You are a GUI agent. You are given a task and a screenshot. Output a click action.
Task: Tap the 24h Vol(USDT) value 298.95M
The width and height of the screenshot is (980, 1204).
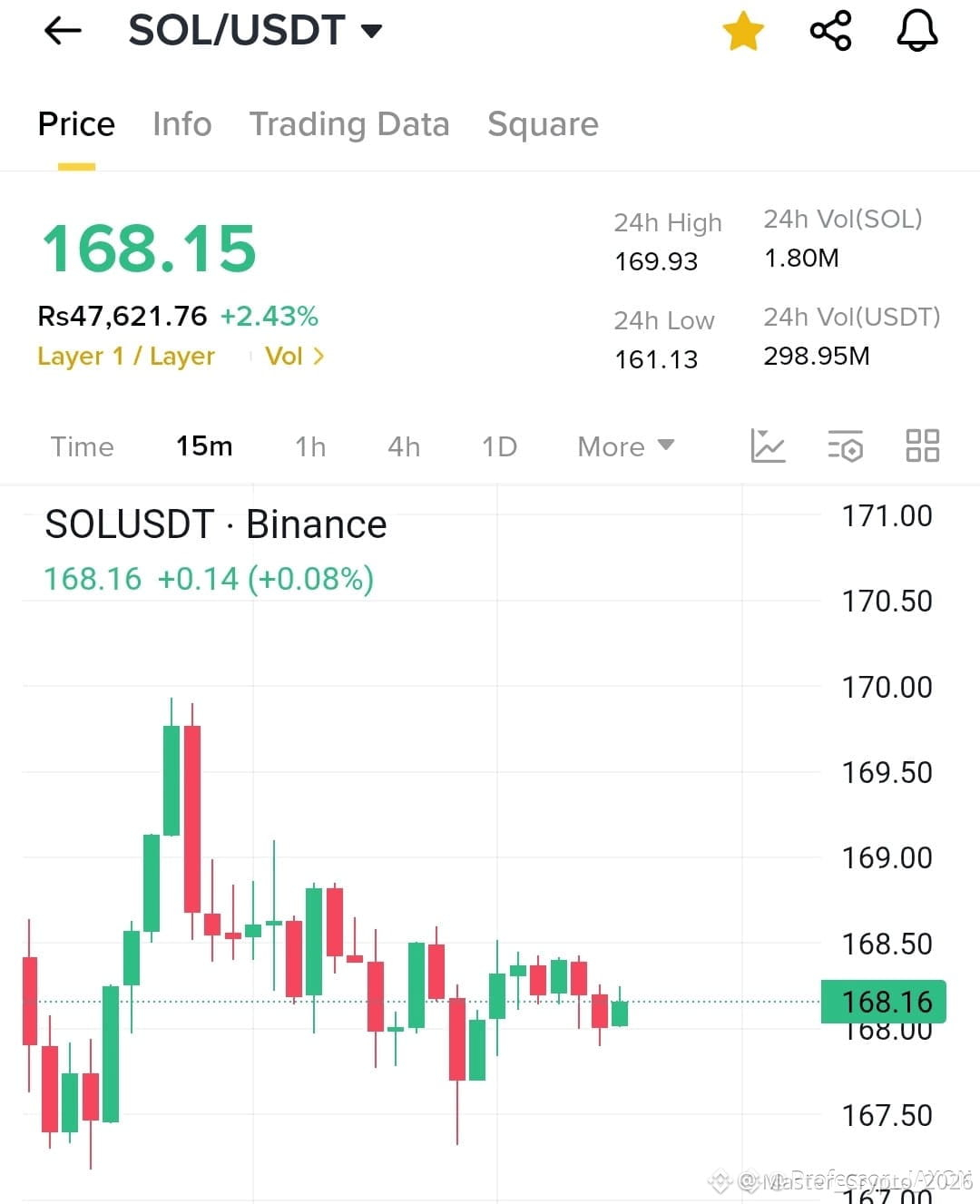[x=817, y=356]
